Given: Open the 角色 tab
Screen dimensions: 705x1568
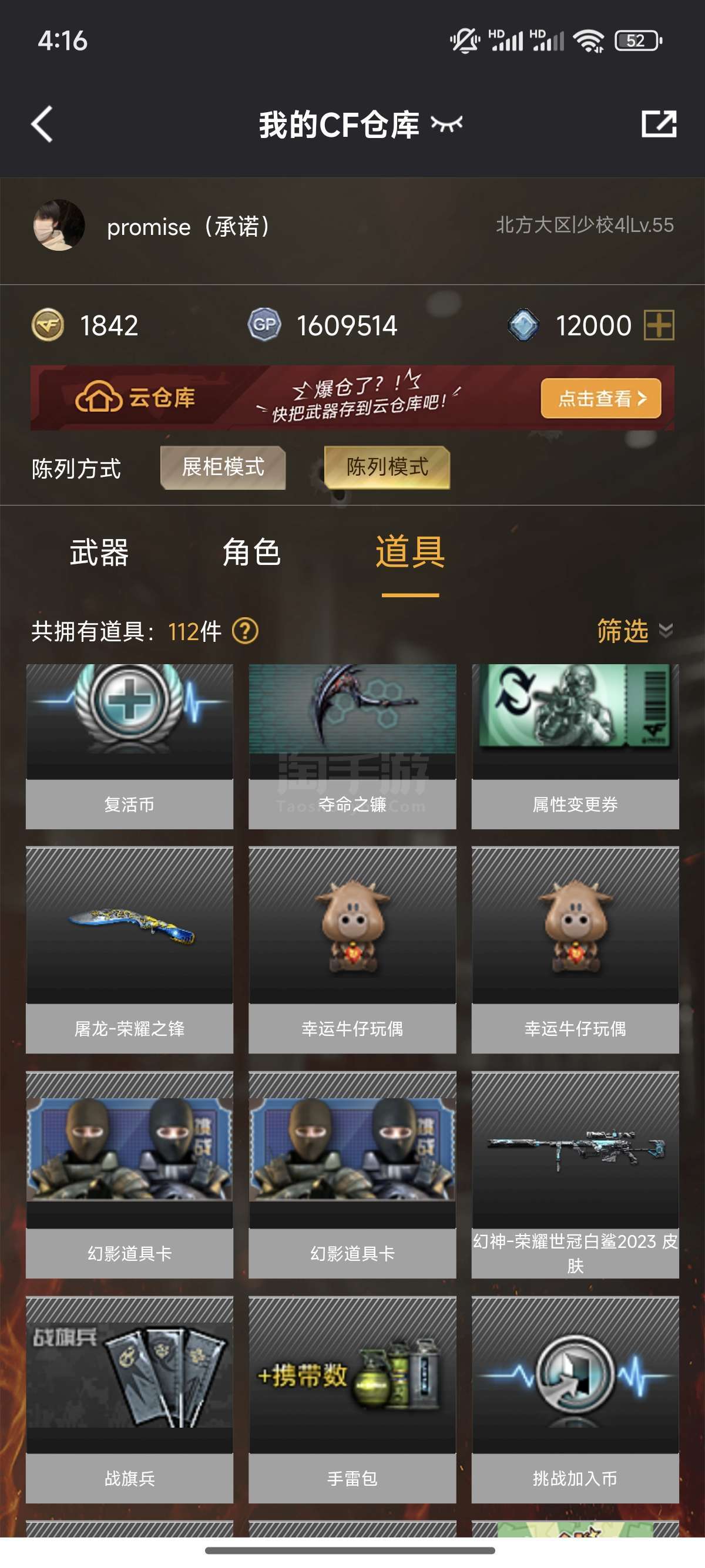Looking at the screenshot, I should (x=251, y=553).
